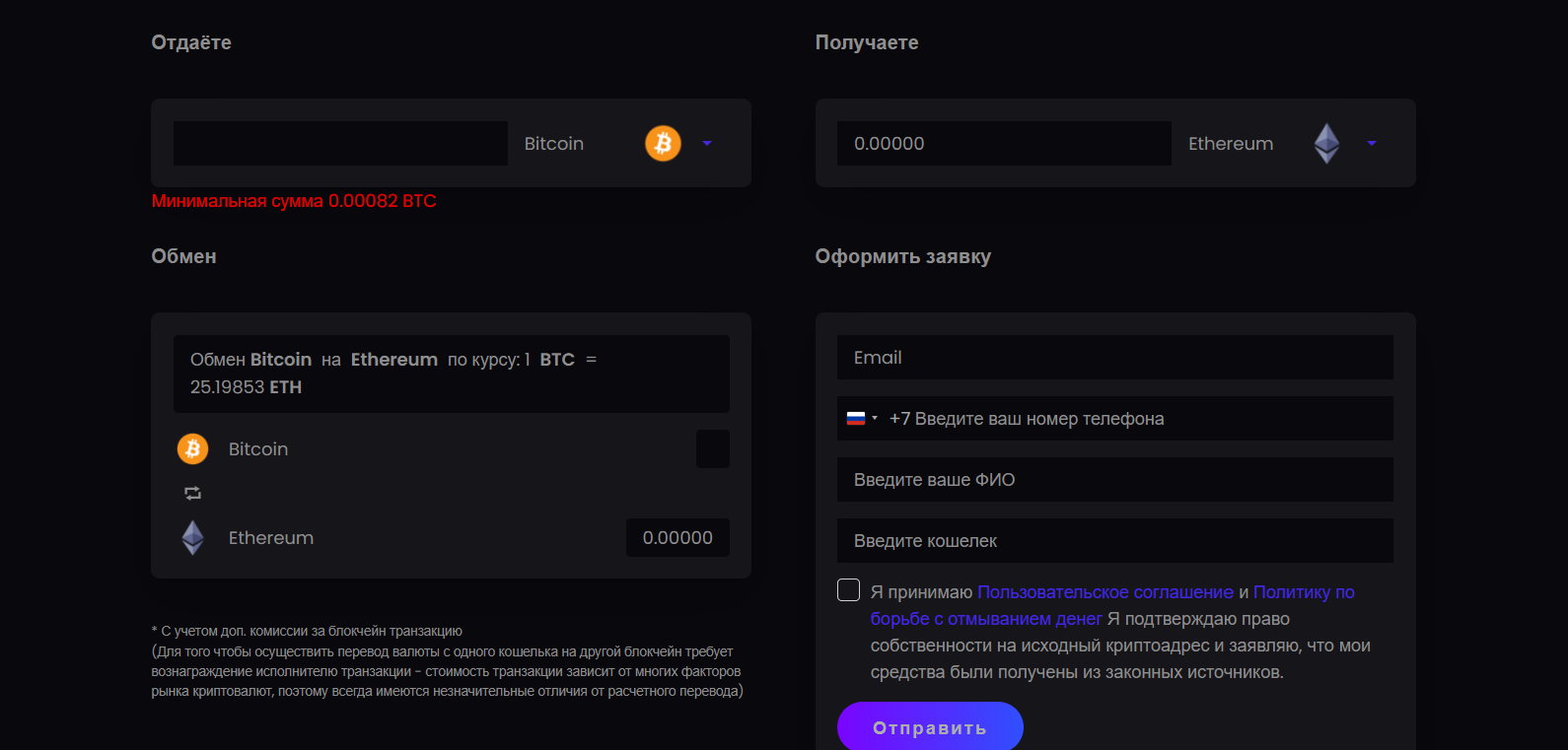Click the minimum amount warning 0.00082 BTC

click(x=294, y=201)
